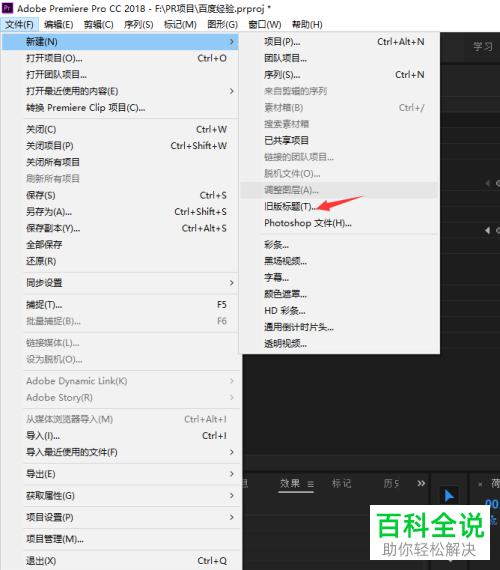Select 已共享项目 in New submenu

tap(339, 140)
